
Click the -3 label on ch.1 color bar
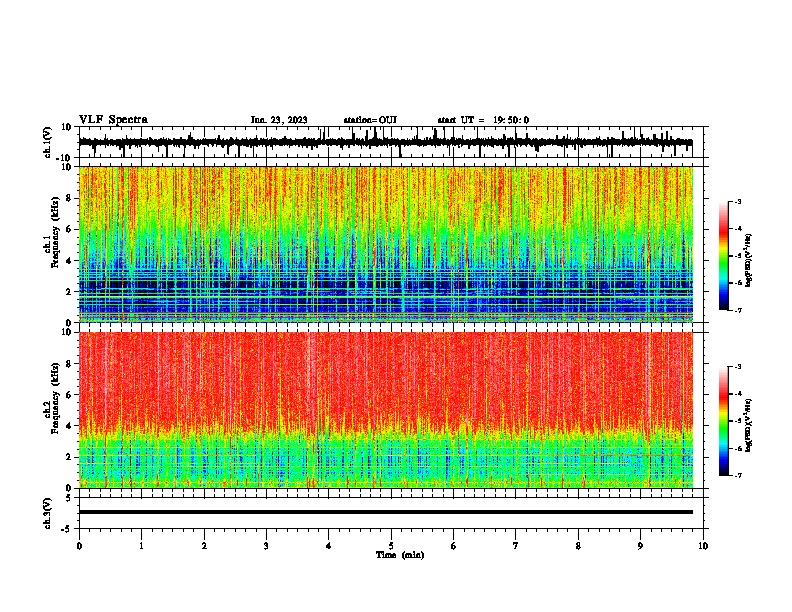click(x=738, y=201)
